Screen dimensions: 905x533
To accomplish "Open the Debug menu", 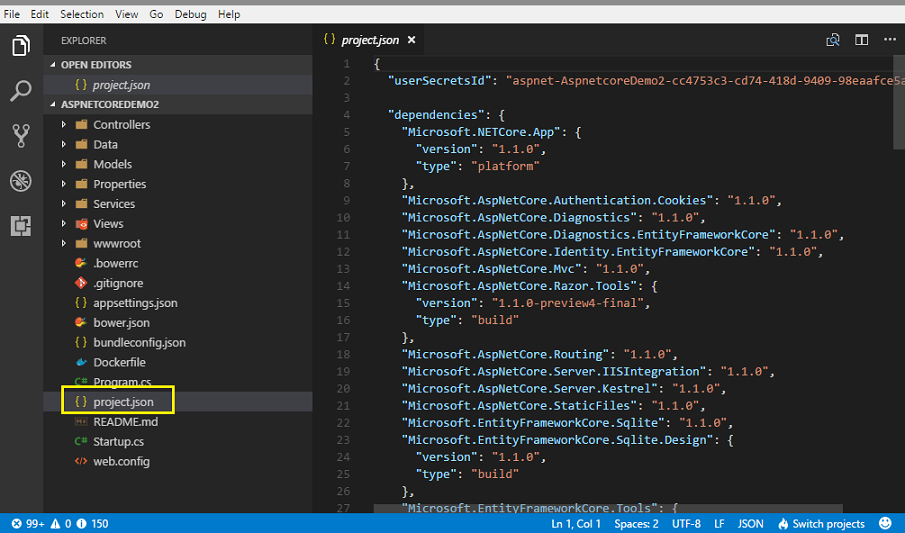I will (x=190, y=14).
